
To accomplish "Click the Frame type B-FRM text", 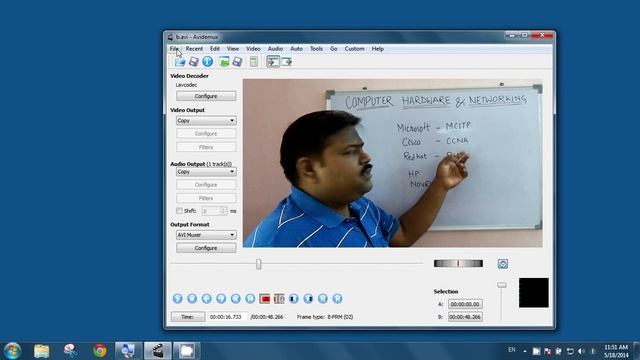I will click(x=325, y=317).
